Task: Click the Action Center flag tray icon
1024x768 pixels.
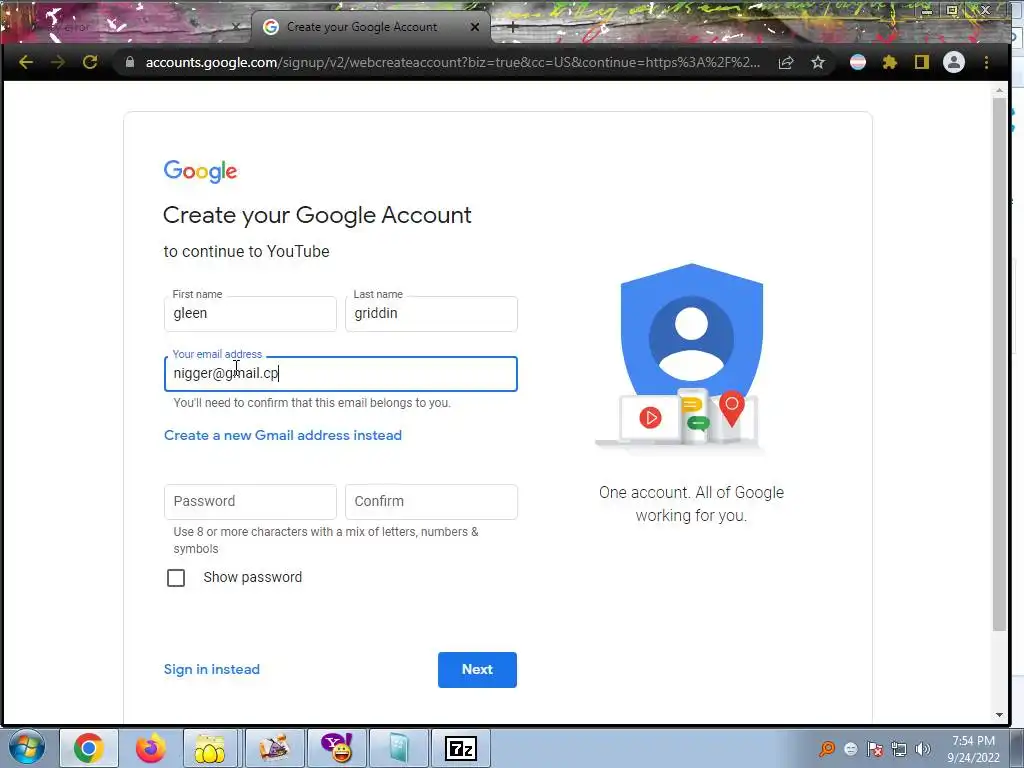Action: (x=874, y=748)
